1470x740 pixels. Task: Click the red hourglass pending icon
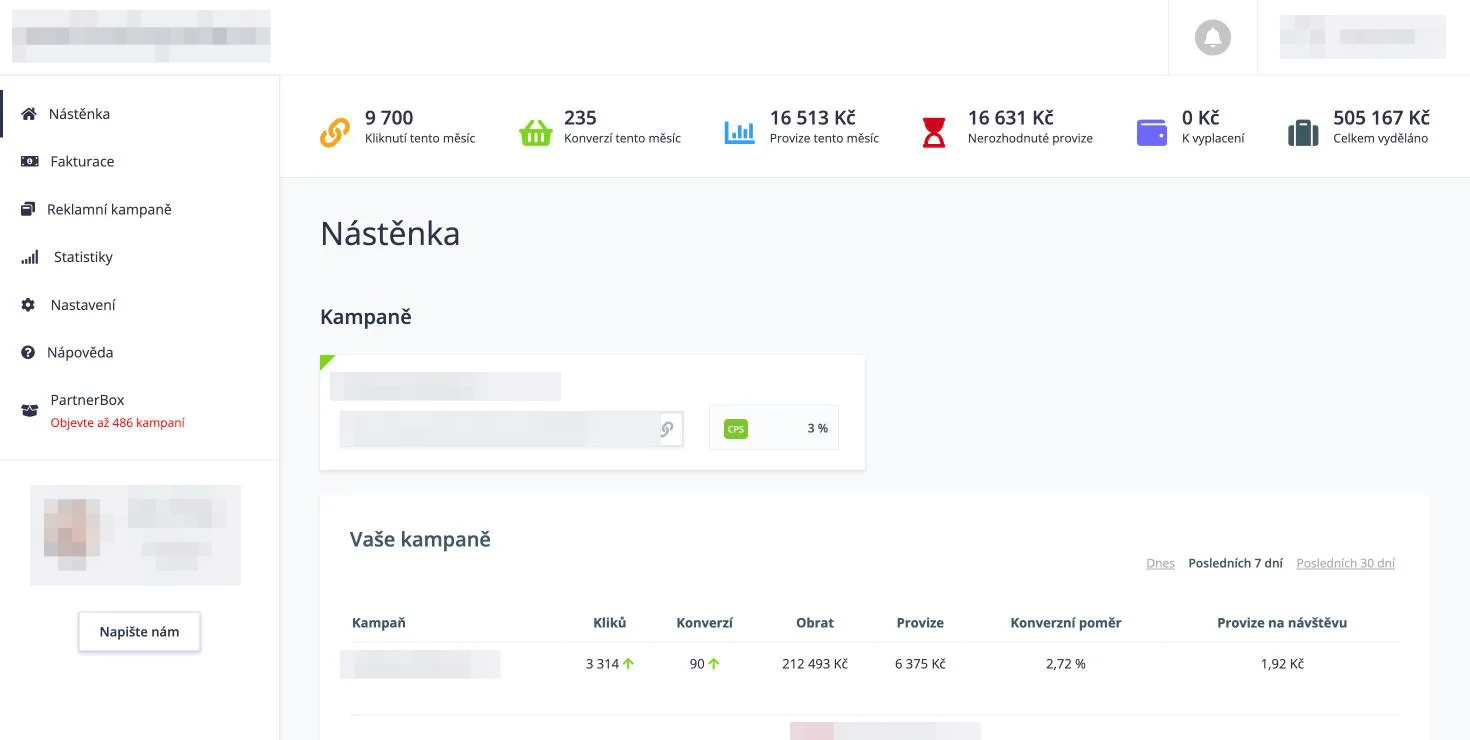[934, 132]
